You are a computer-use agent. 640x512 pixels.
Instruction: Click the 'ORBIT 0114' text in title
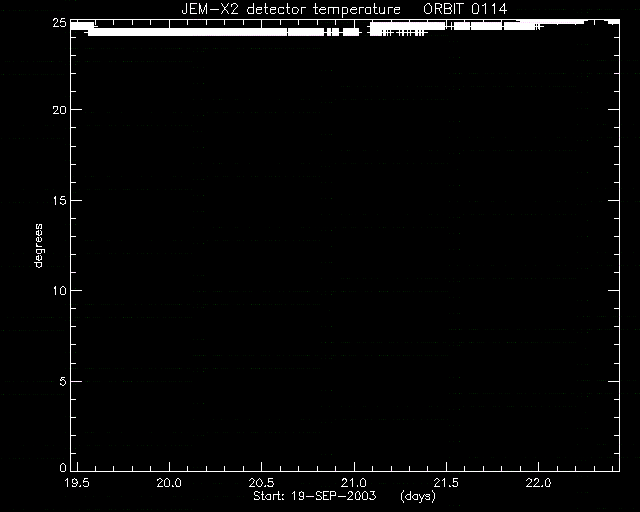pyautogui.click(x=465, y=9)
